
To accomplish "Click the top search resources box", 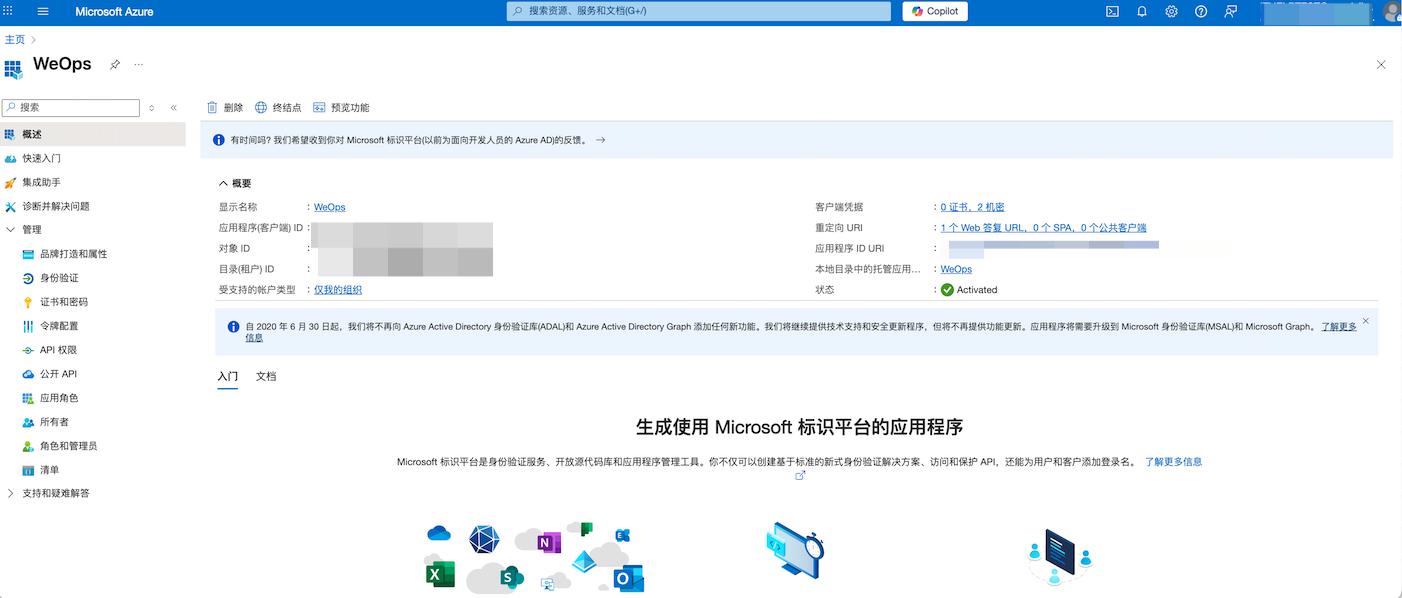I will coord(699,11).
